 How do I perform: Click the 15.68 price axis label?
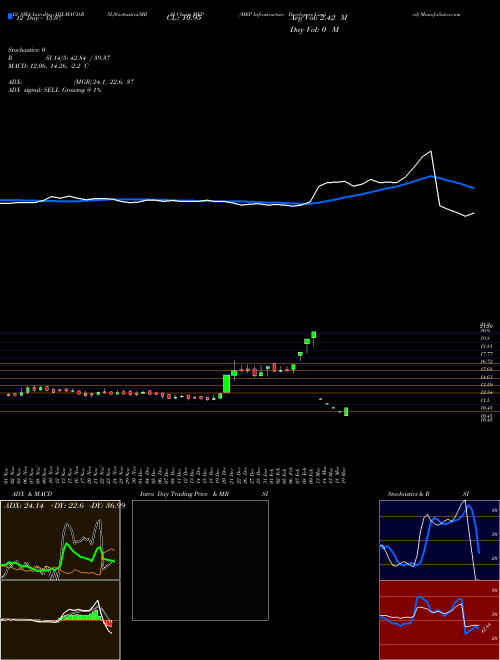pos(487,370)
